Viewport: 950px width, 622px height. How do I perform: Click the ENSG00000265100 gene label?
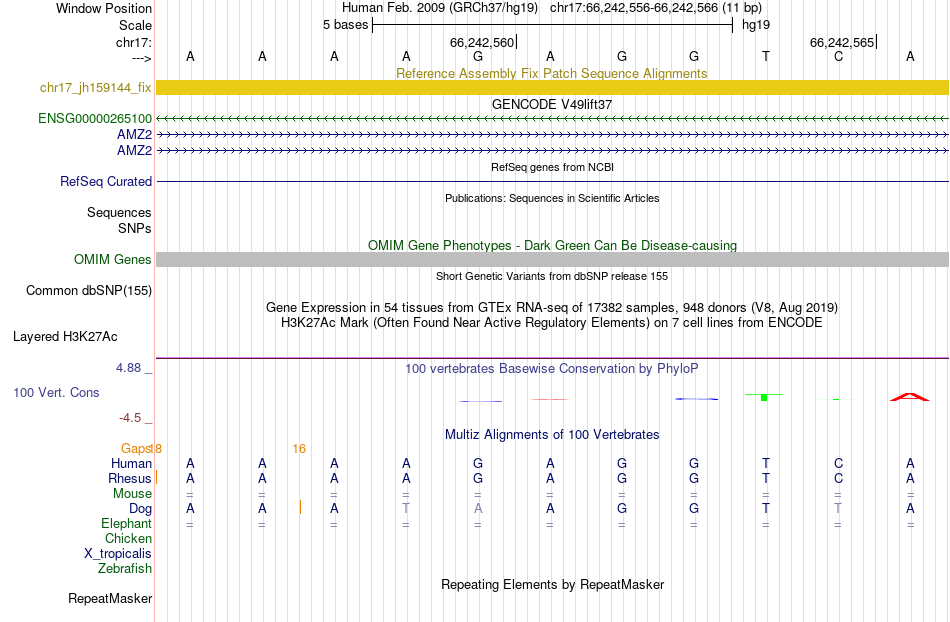pos(95,118)
